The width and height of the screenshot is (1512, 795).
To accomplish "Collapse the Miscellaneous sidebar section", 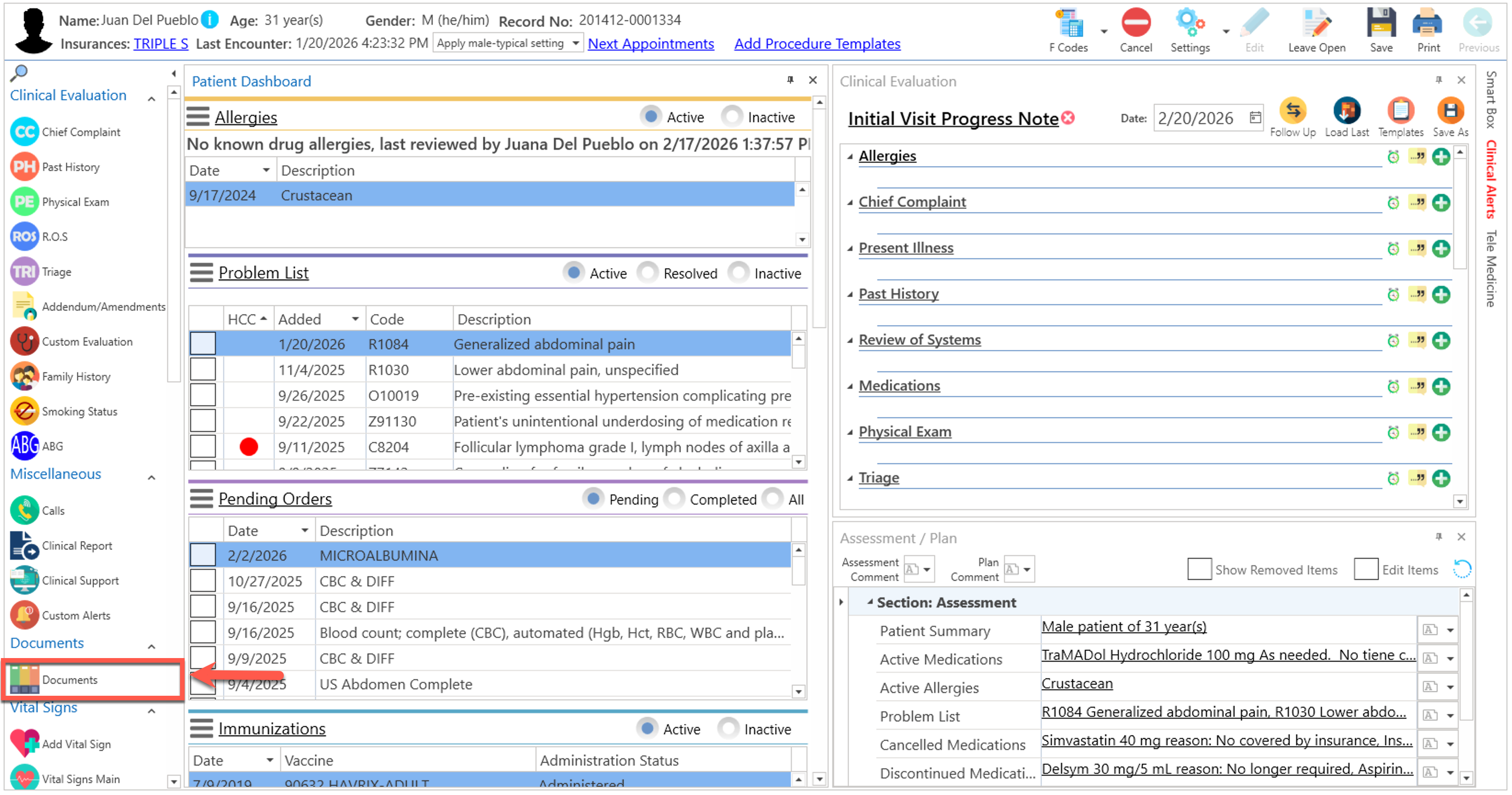I will [x=151, y=477].
